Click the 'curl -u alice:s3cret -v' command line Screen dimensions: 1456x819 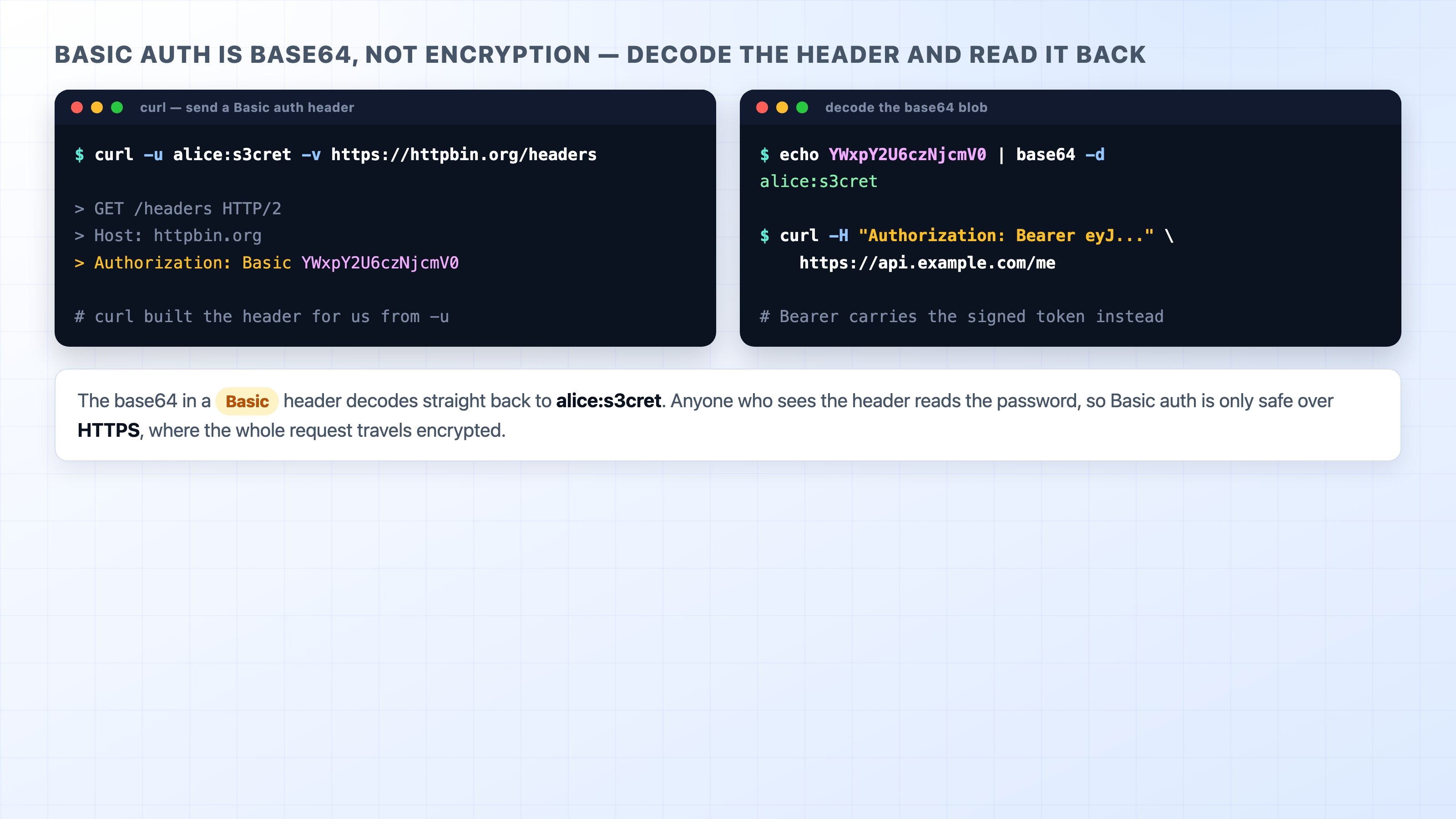(336, 154)
